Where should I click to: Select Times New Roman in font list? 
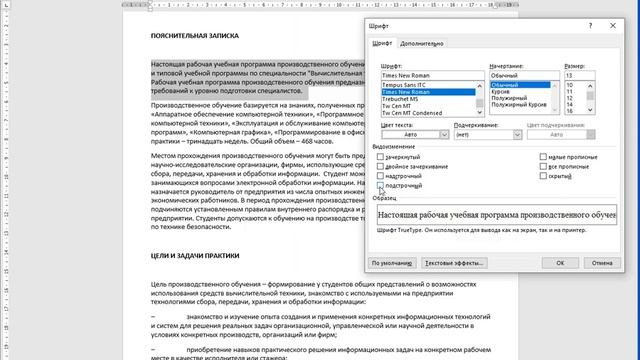428,92
